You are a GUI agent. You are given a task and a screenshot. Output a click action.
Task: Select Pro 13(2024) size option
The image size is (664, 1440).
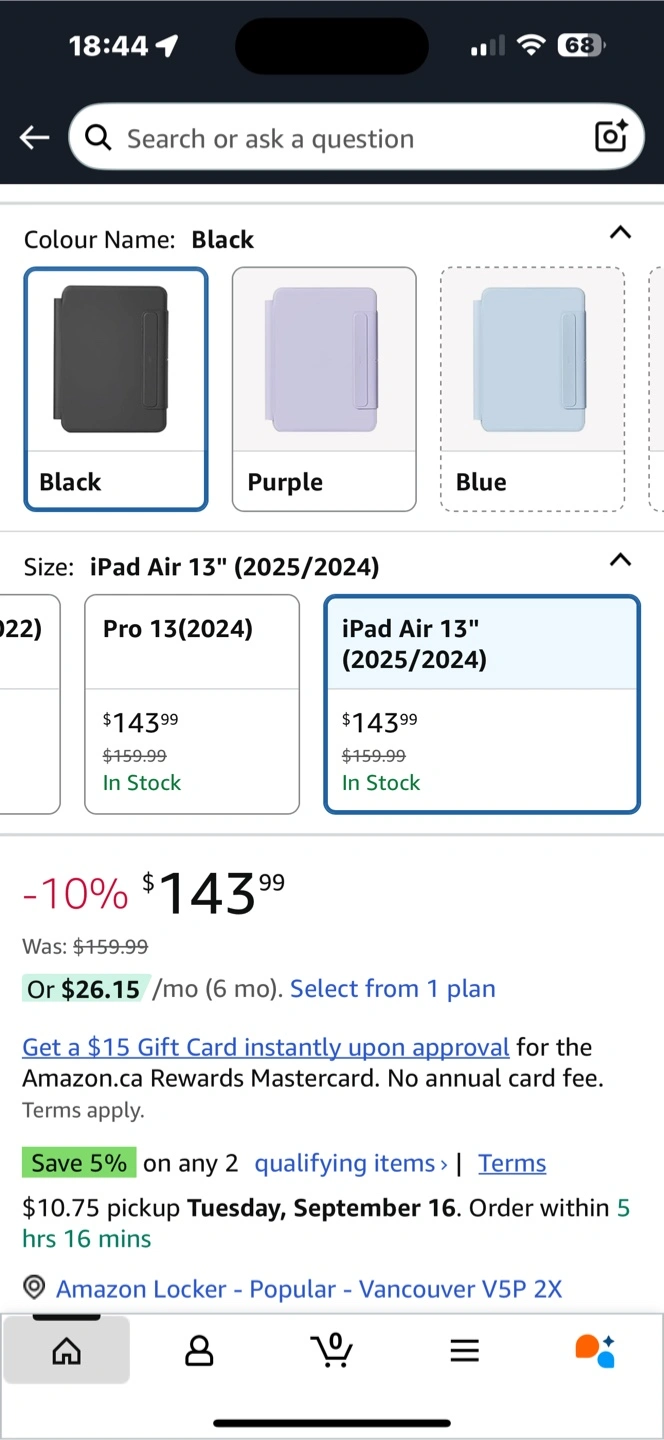192,703
